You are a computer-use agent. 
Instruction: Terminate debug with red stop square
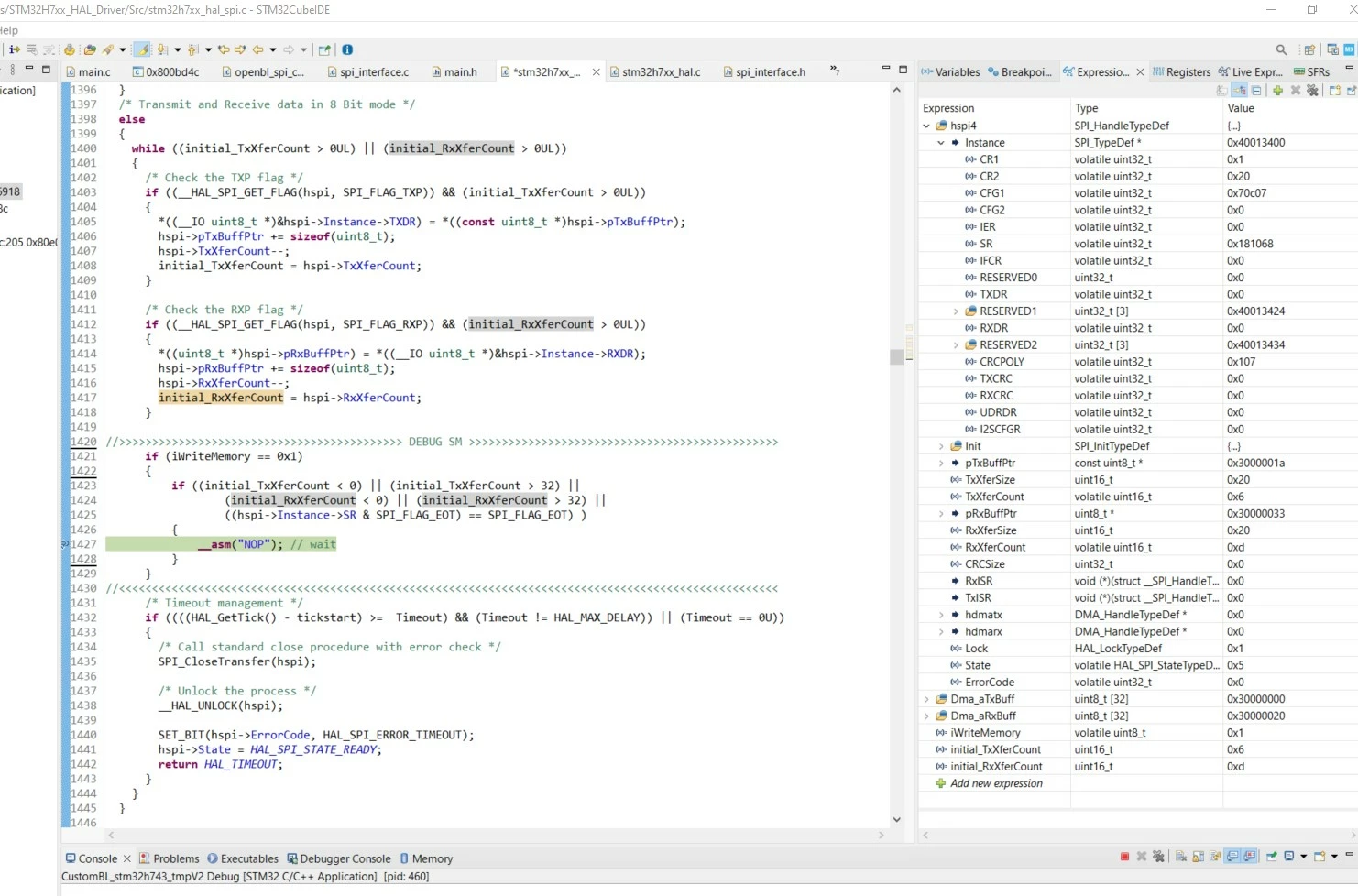(1124, 857)
